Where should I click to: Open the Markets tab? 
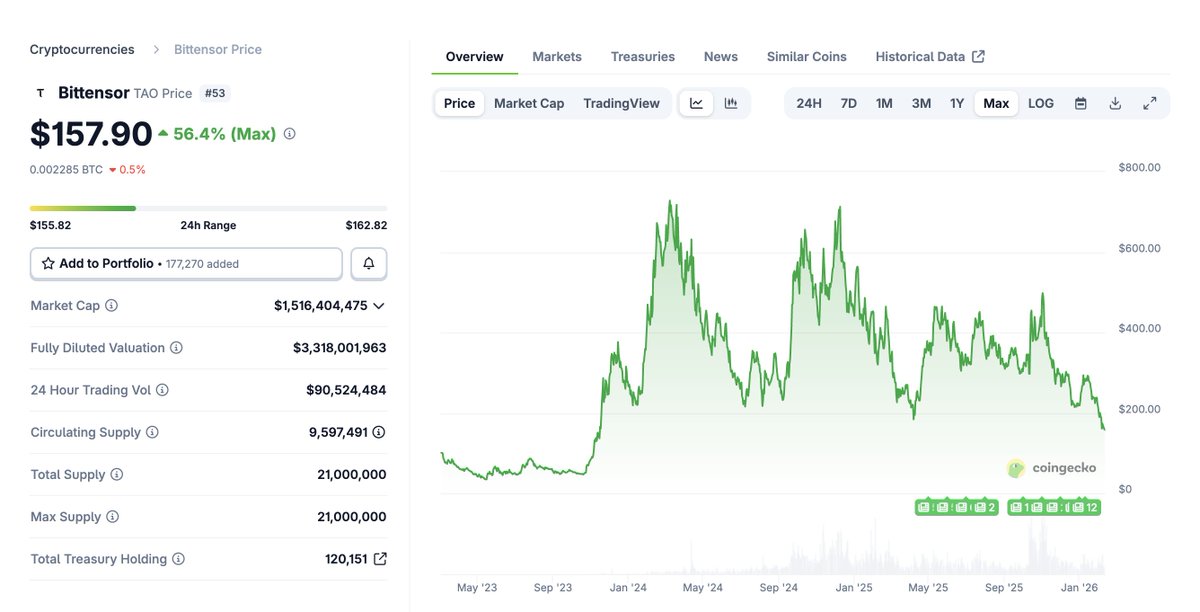(557, 56)
